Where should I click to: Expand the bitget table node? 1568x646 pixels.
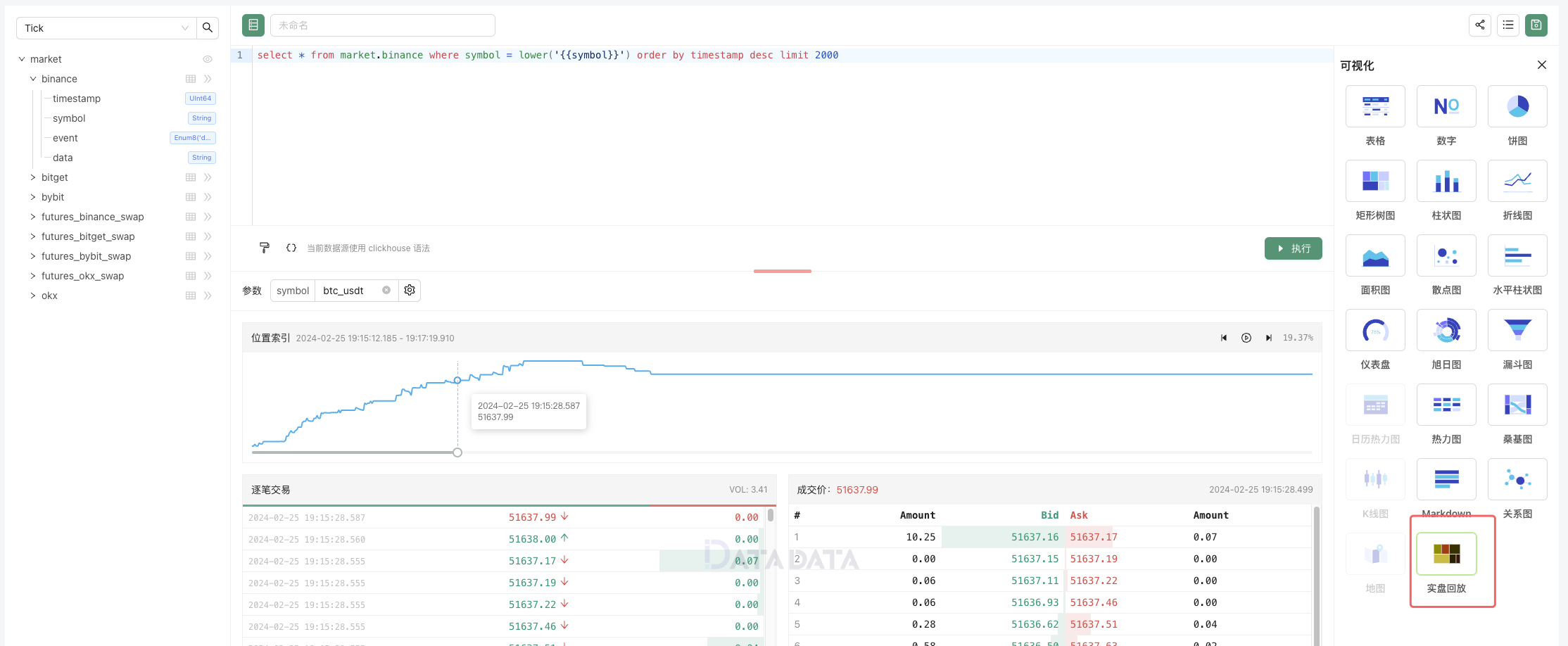(33, 177)
